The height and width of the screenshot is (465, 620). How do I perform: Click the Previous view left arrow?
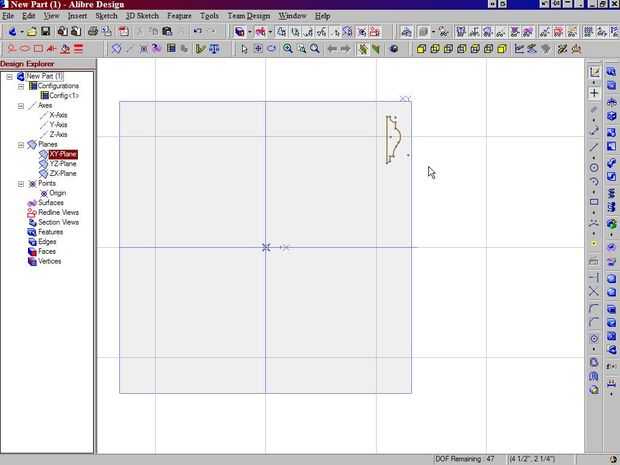(332, 49)
